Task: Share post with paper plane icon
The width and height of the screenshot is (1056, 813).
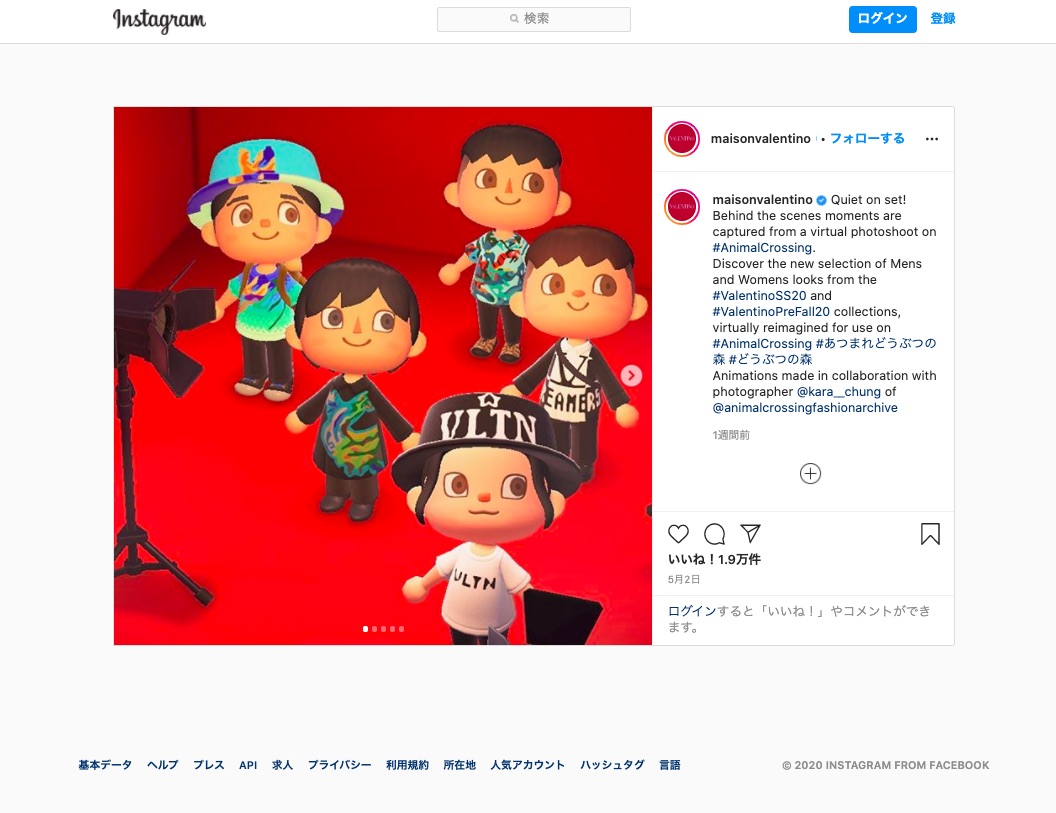Action: click(x=750, y=533)
